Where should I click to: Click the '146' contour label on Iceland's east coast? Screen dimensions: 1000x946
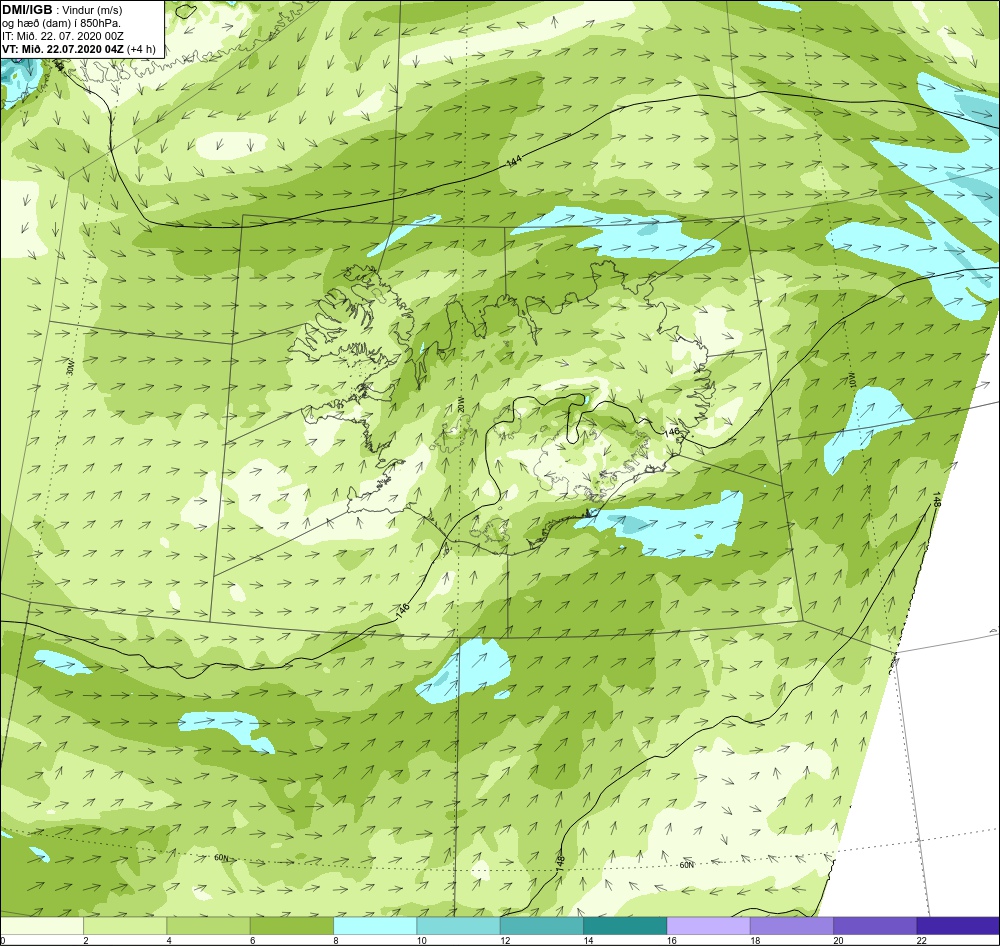[672, 432]
